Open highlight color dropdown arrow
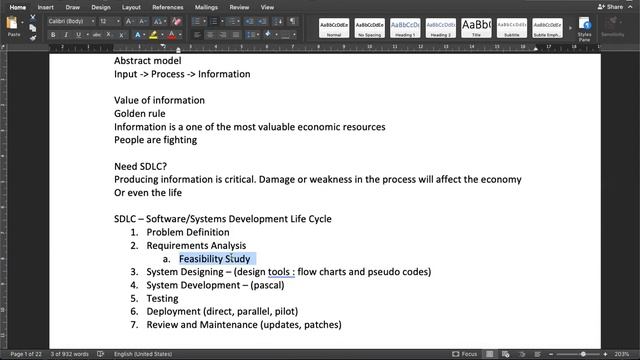Image resolution: width=640 pixels, height=360 pixels. 162,35
